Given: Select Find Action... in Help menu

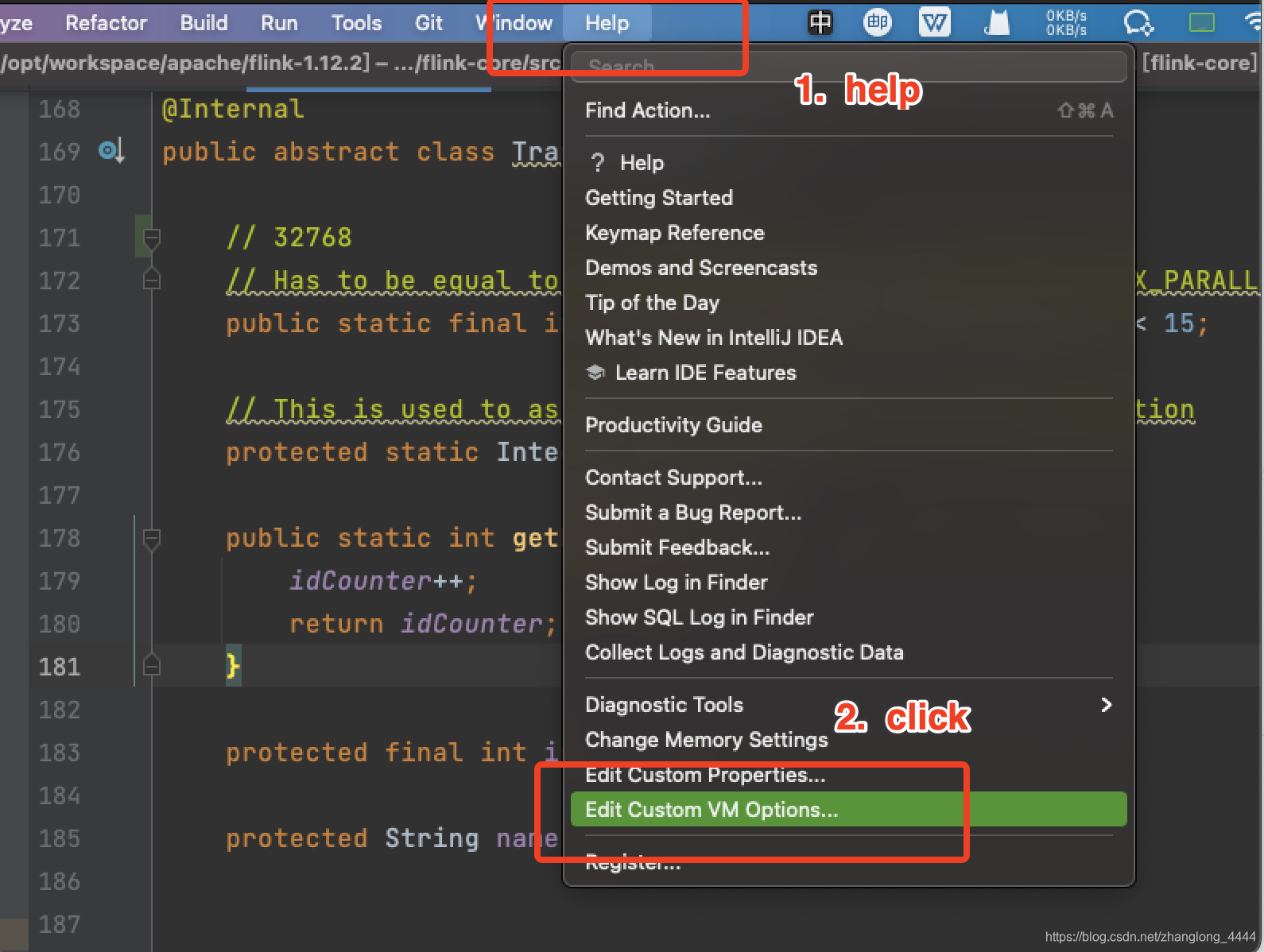Looking at the screenshot, I should [848, 110].
